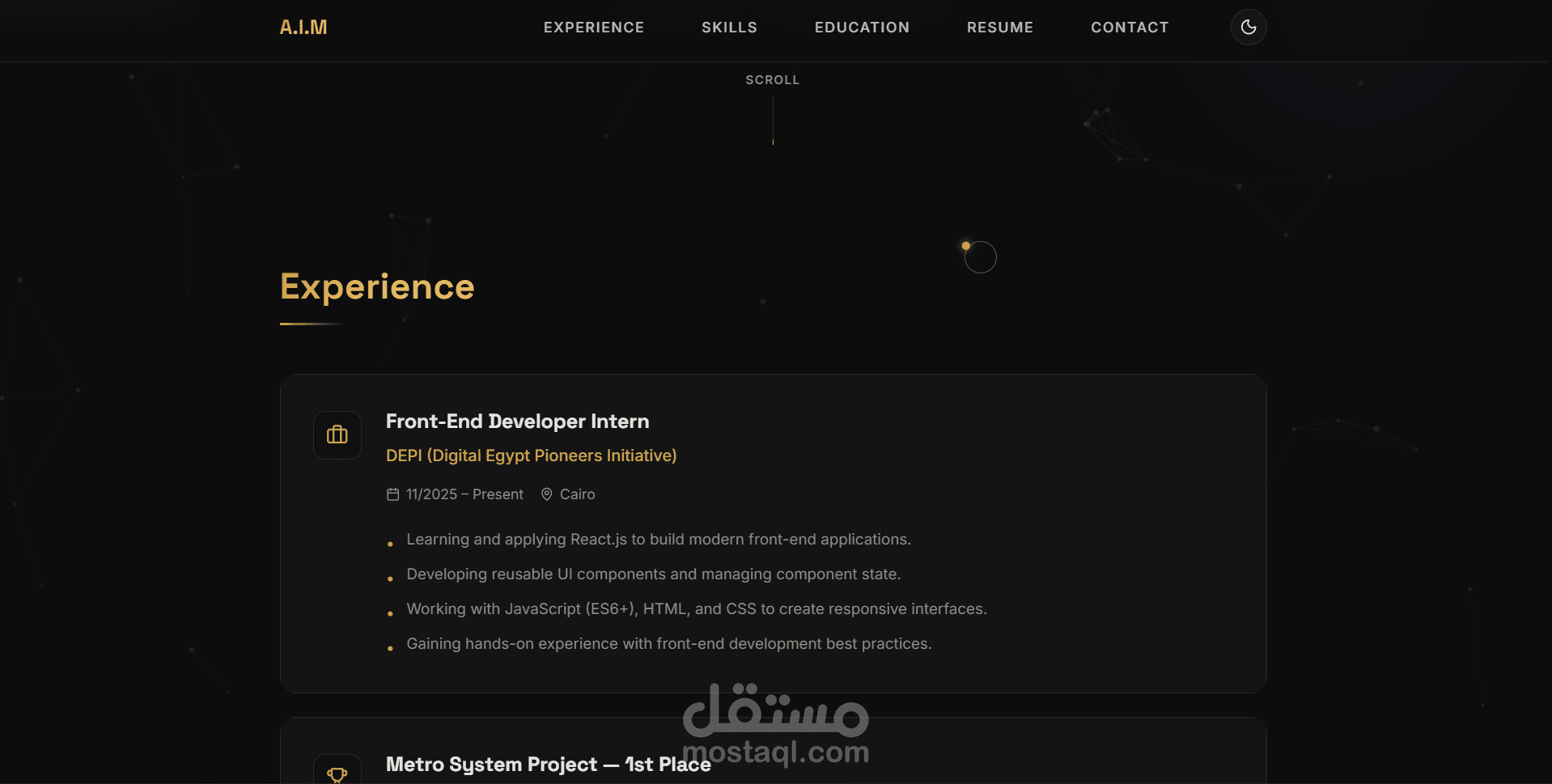Click the location pin icon beside Cairo
The width and height of the screenshot is (1552, 784).
point(547,494)
